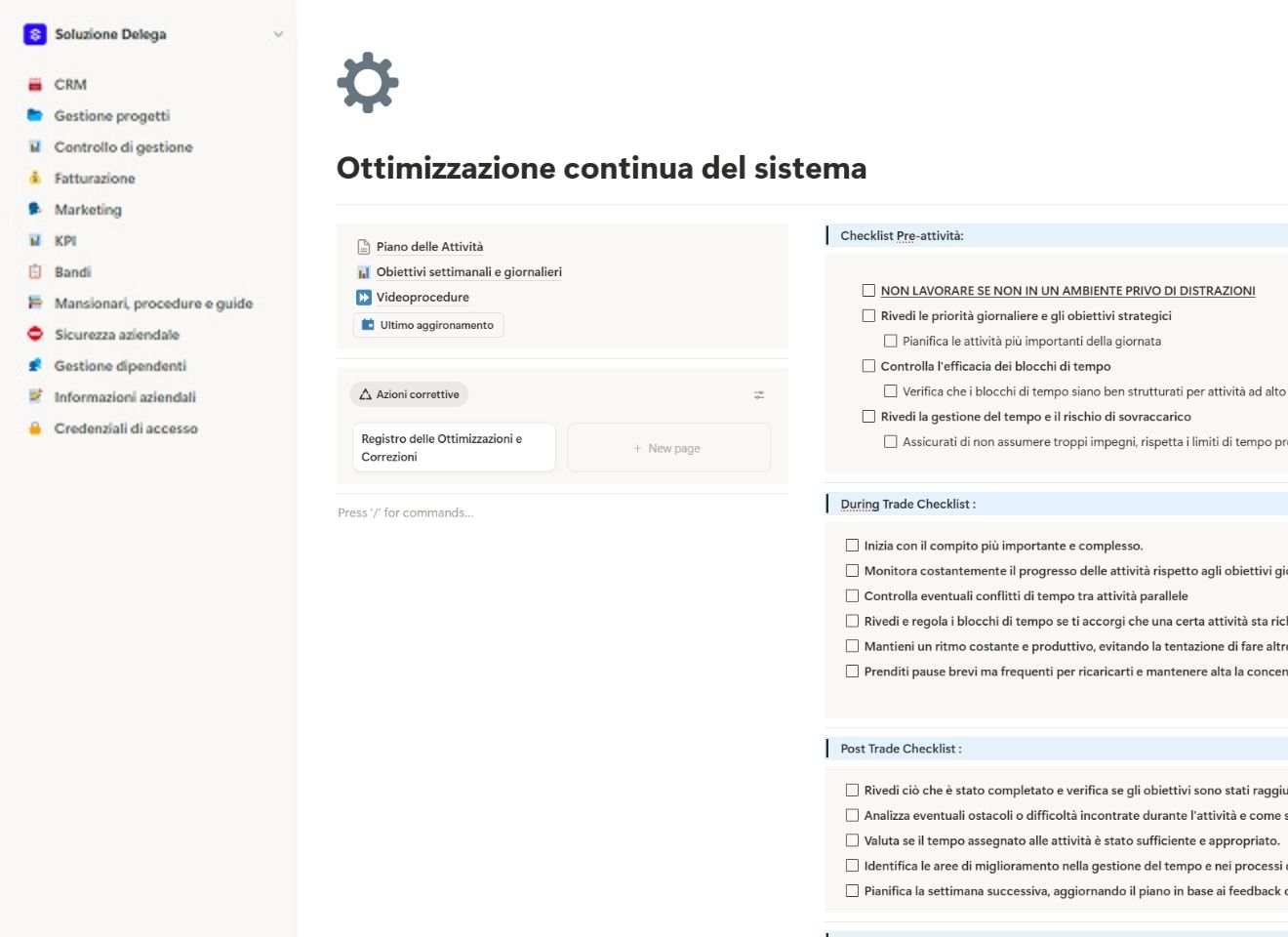
Task: Tick 'Inizia con il compito più importante'
Action: [x=852, y=545]
